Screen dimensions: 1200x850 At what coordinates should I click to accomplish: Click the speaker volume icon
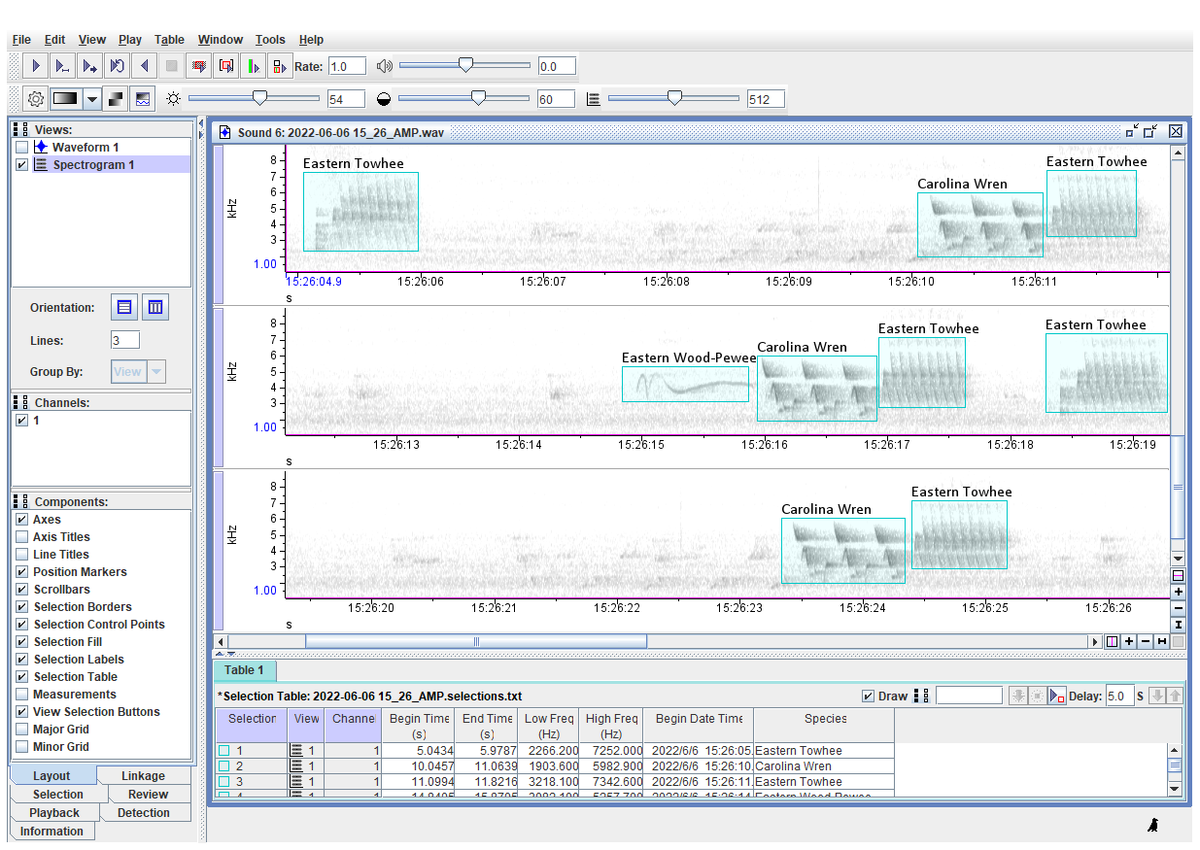click(384, 66)
